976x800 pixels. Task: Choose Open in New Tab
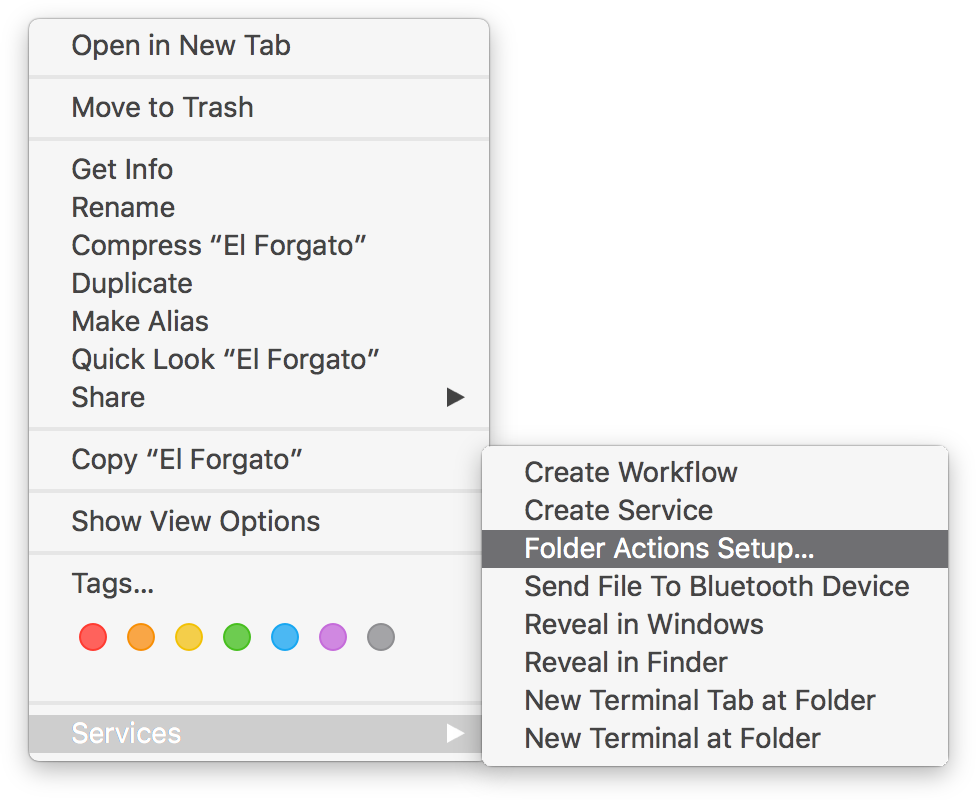click(259, 45)
